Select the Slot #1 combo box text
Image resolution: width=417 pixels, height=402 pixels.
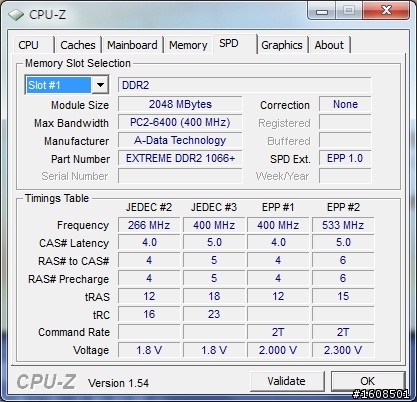[x=58, y=85]
